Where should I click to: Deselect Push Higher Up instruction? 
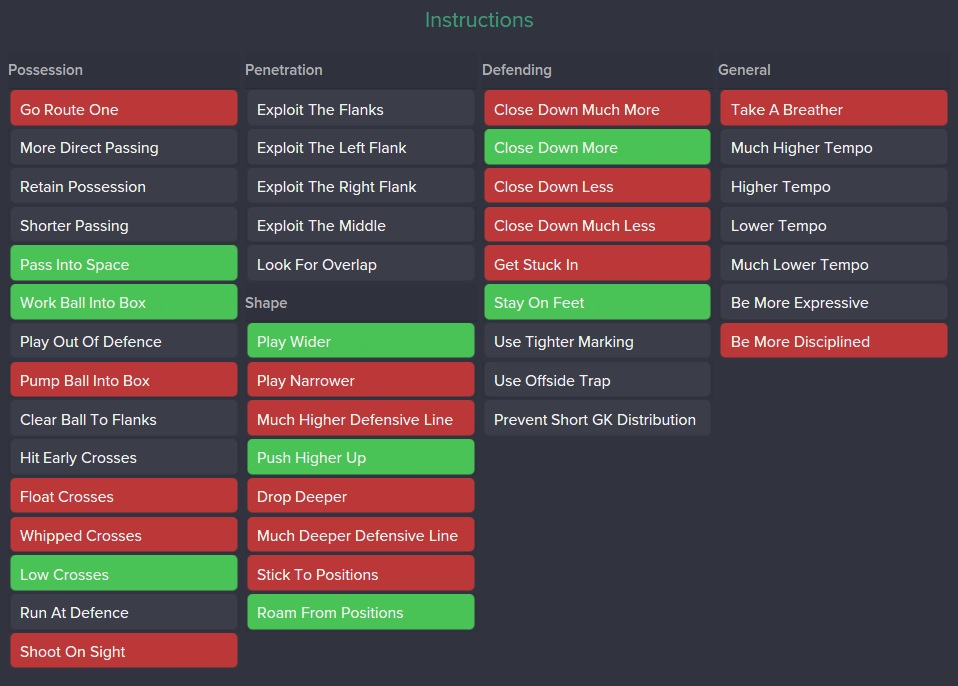[x=360, y=458]
